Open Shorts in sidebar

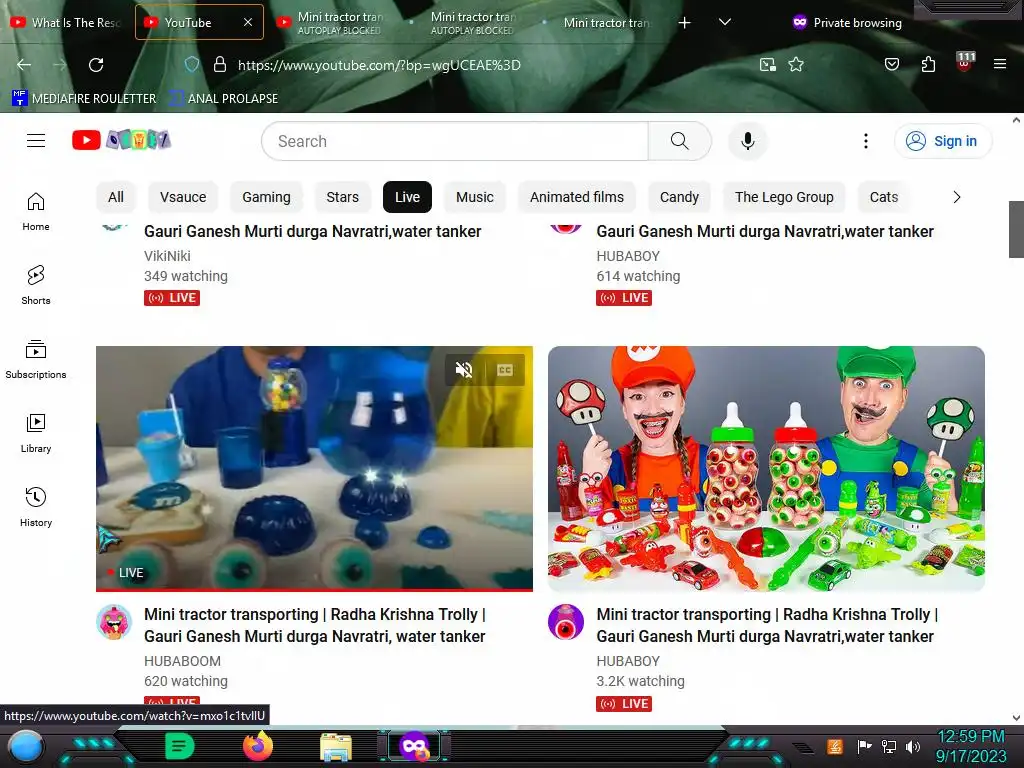point(36,285)
